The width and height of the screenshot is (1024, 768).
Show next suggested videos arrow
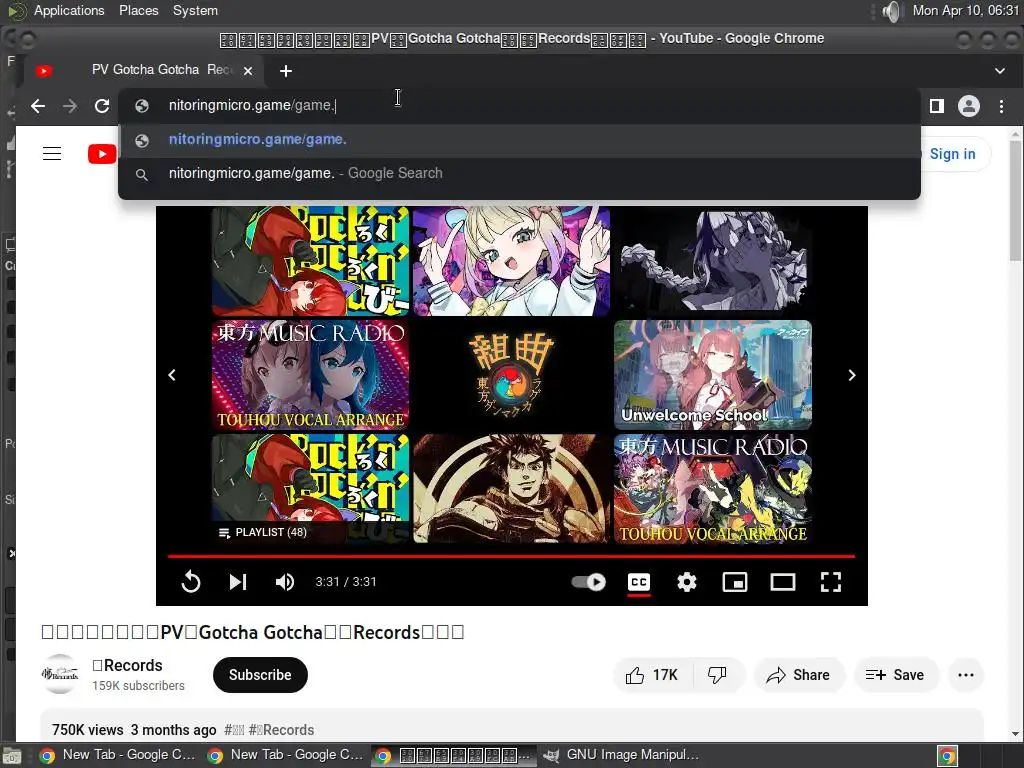point(852,375)
